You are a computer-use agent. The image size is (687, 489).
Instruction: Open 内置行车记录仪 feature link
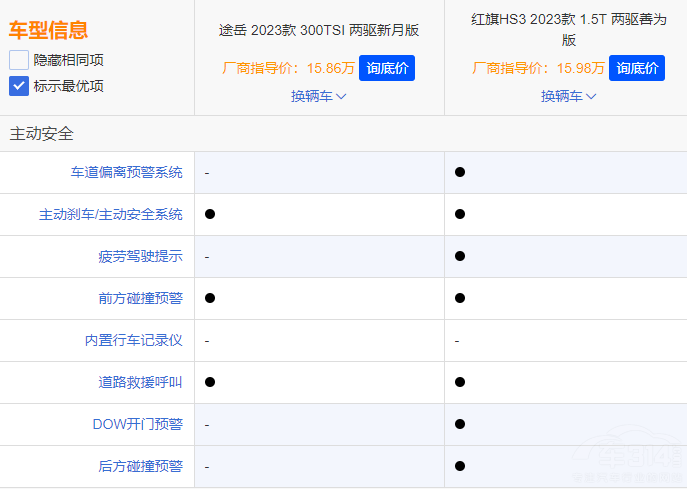click(133, 340)
